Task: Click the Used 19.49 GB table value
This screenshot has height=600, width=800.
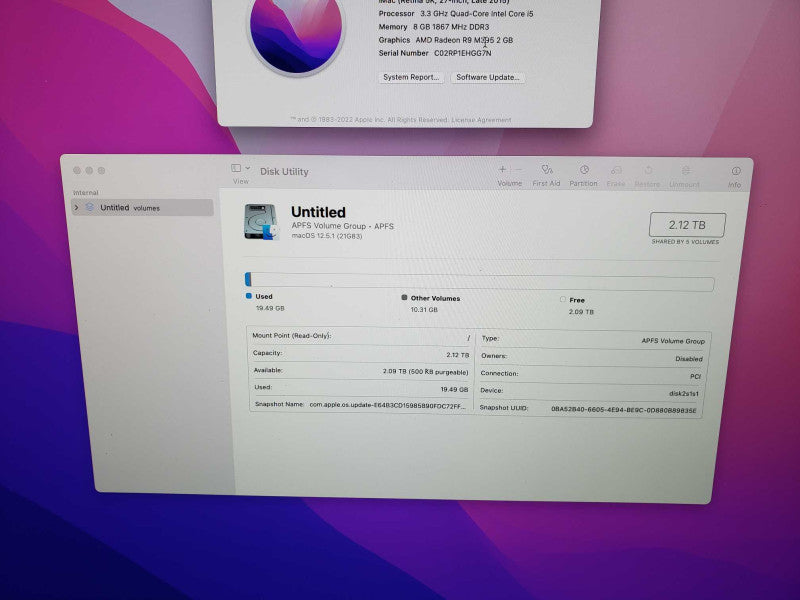Action: 454,389
